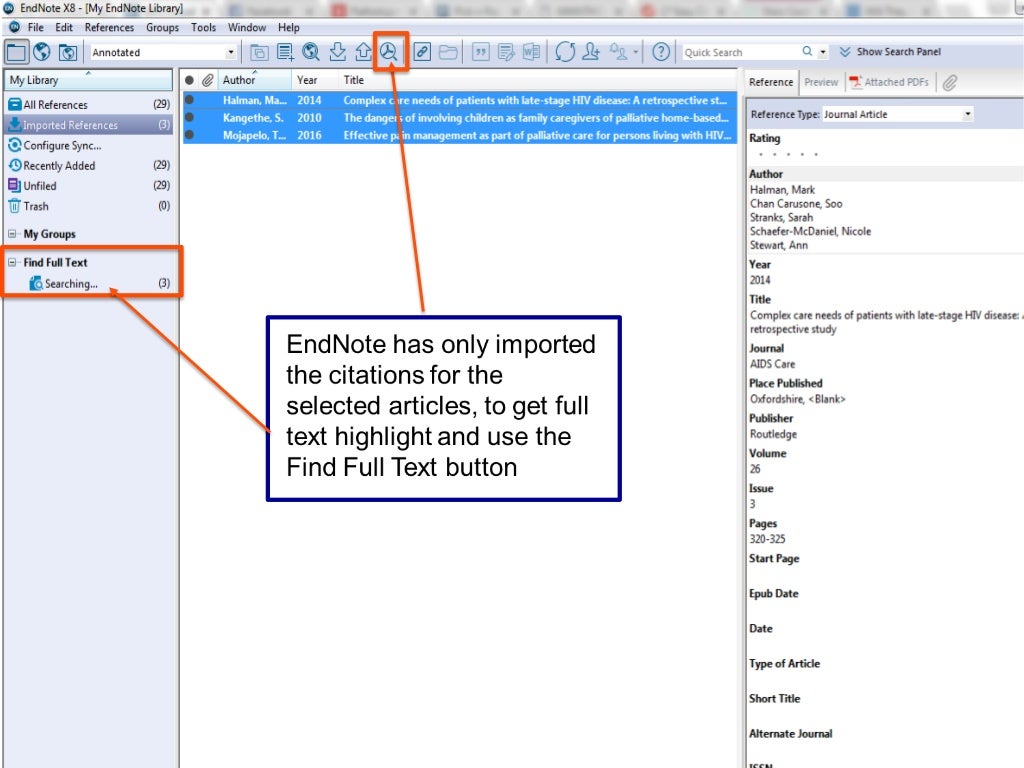Click the My Library header
This screenshot has height=768, width=1024.
point(88,80)
